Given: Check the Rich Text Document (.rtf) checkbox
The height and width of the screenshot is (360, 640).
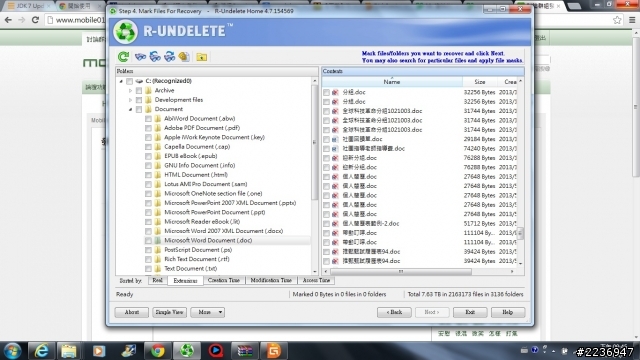Looking at the screenshot, I should point(148,259).
